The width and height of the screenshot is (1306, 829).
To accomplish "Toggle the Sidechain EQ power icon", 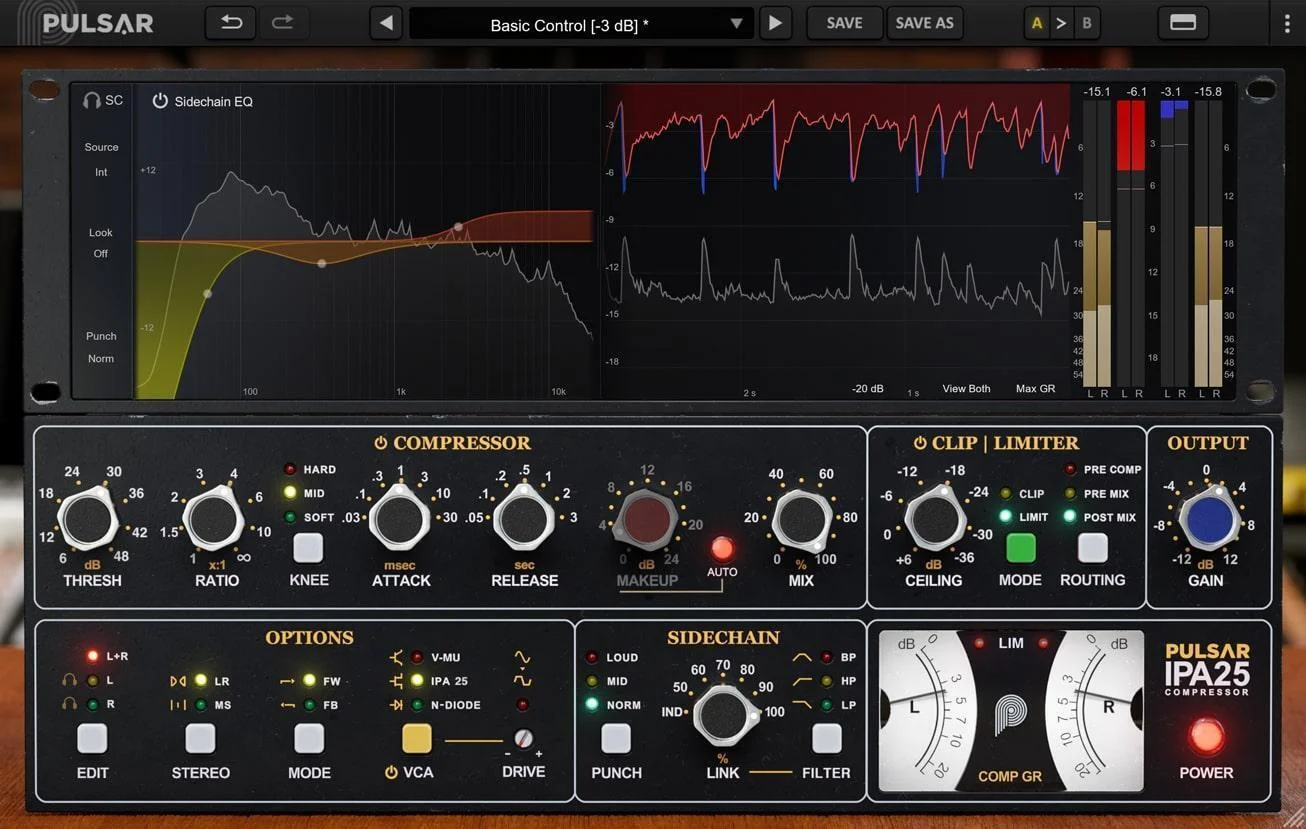I will pyautogui.click(x=160, y=101).
